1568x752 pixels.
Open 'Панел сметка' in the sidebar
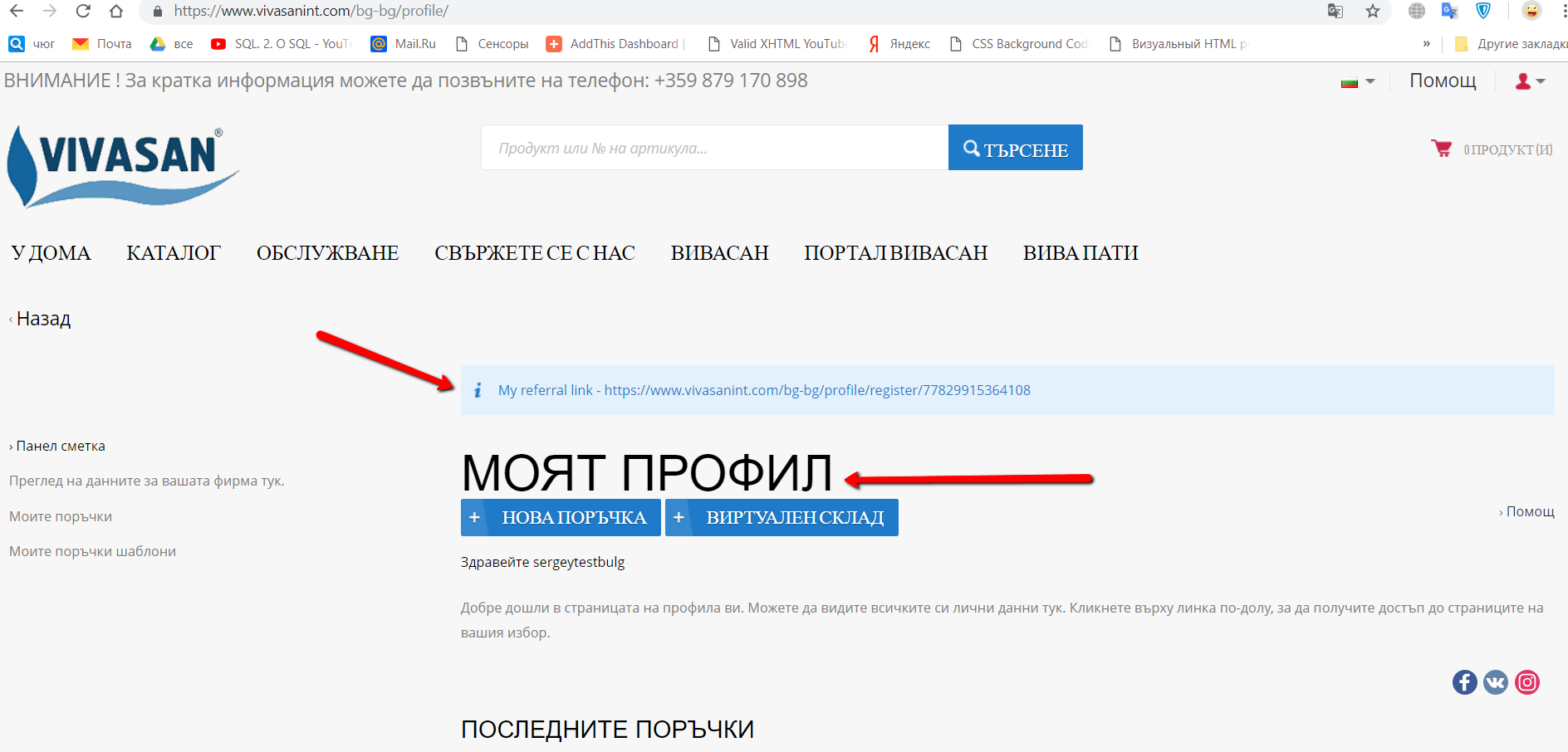pyautogui.click(x=61, y=446)
